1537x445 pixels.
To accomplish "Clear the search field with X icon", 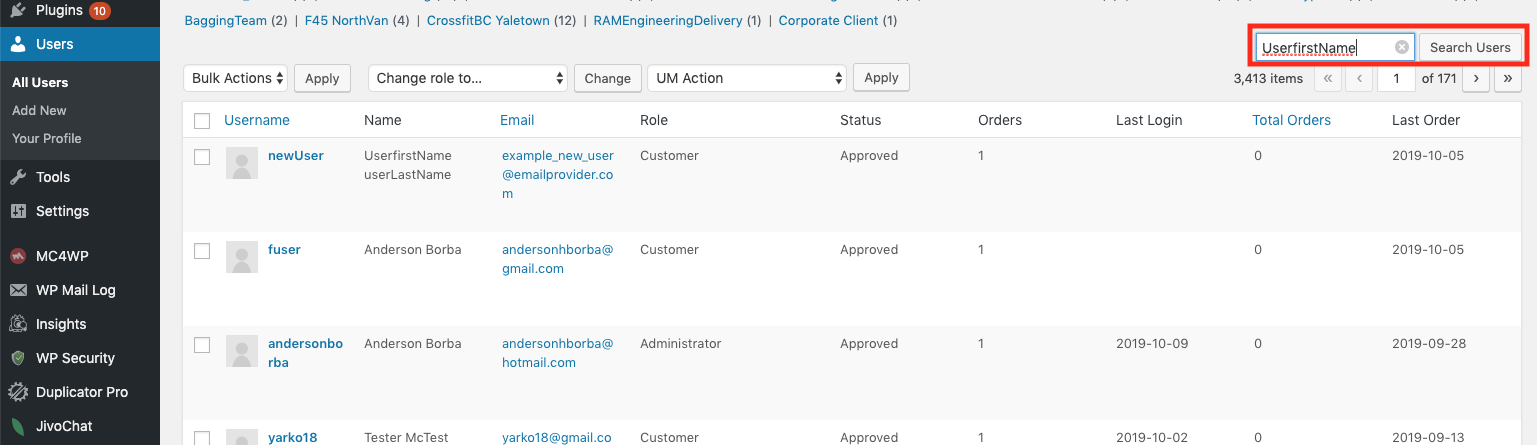I will point(1402,47).
